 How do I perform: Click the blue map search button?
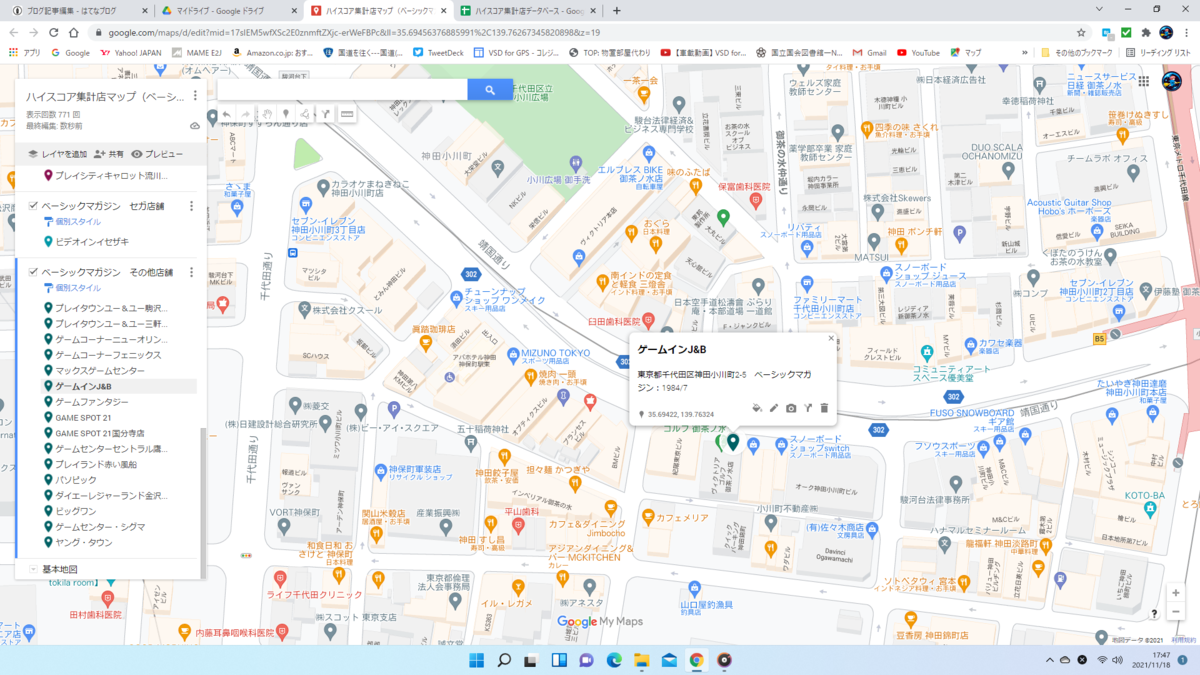click(x=490, y=90)
